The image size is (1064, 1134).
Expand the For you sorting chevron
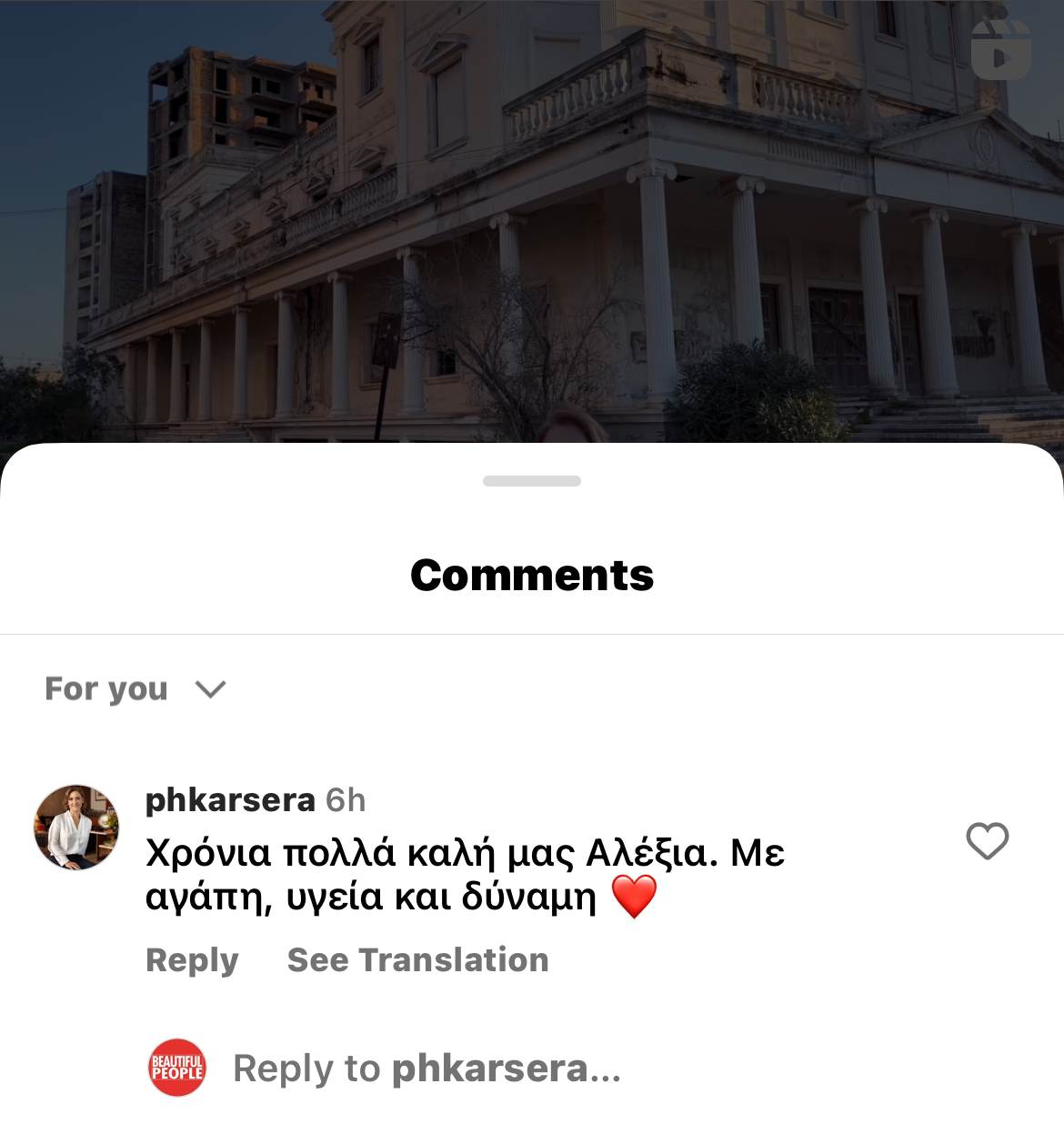click(x=210, y=689)
